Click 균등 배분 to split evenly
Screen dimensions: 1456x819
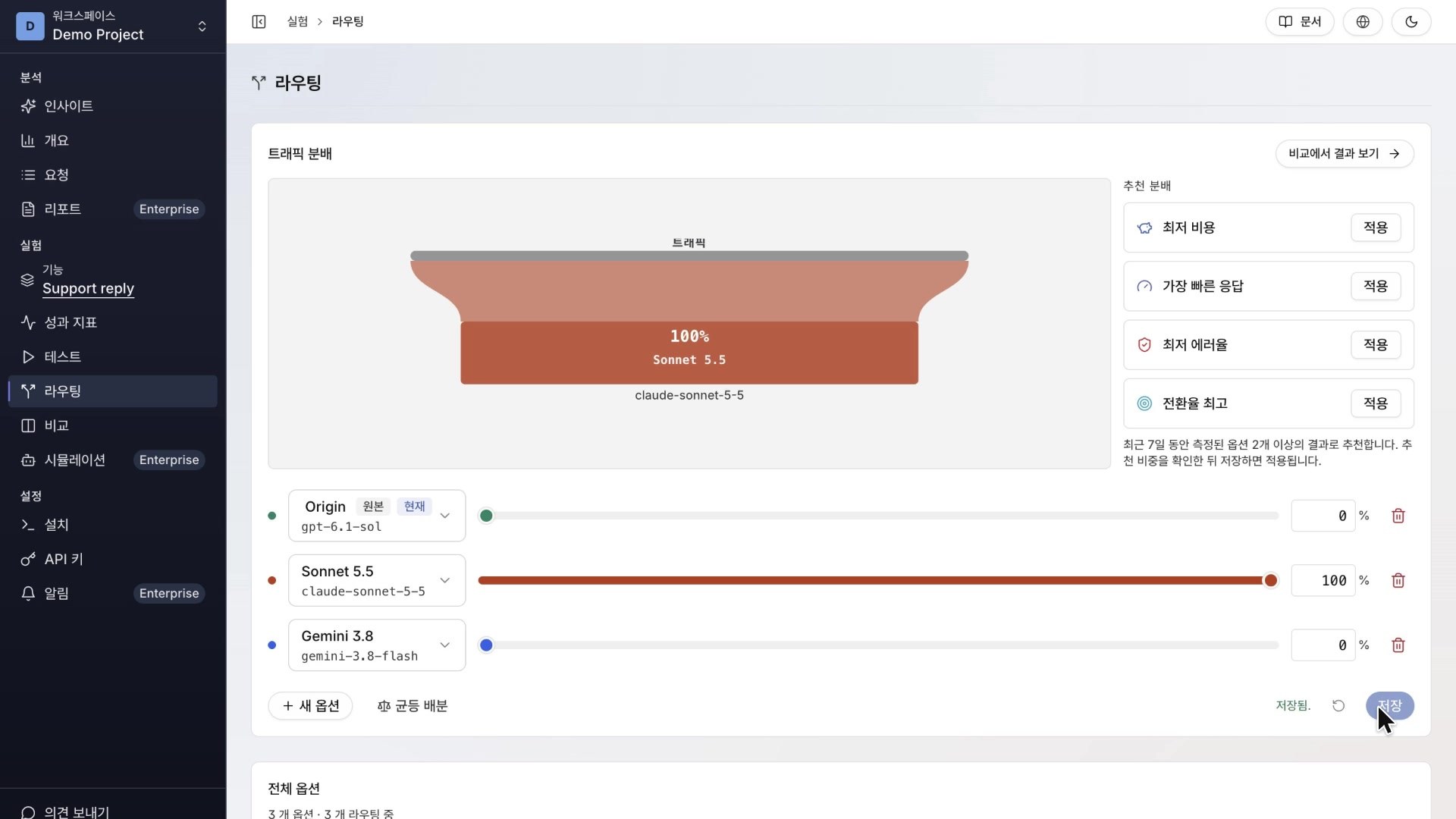pos(413,705)
